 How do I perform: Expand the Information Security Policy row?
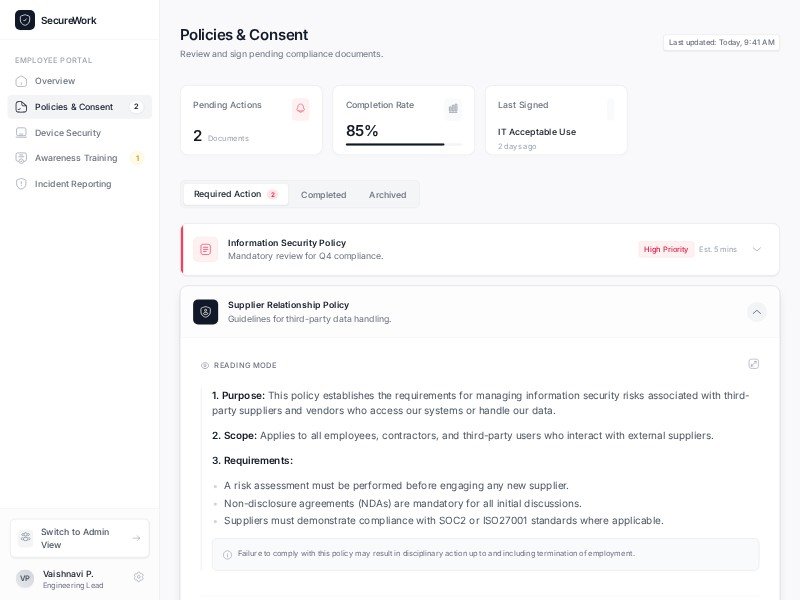pos(757,249)
